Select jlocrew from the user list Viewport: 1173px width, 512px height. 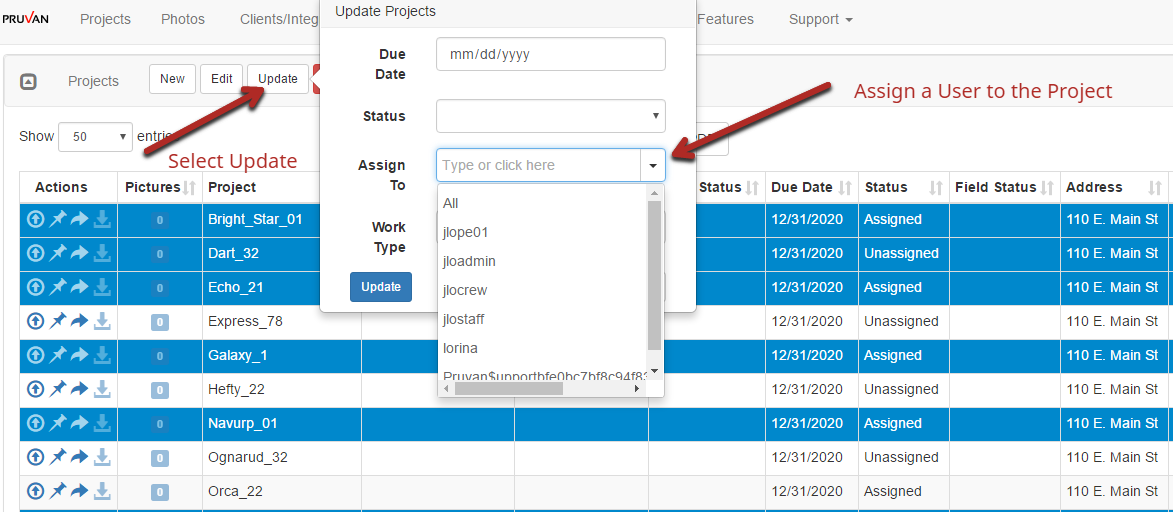pyautogui.click(x=465, y=290)
